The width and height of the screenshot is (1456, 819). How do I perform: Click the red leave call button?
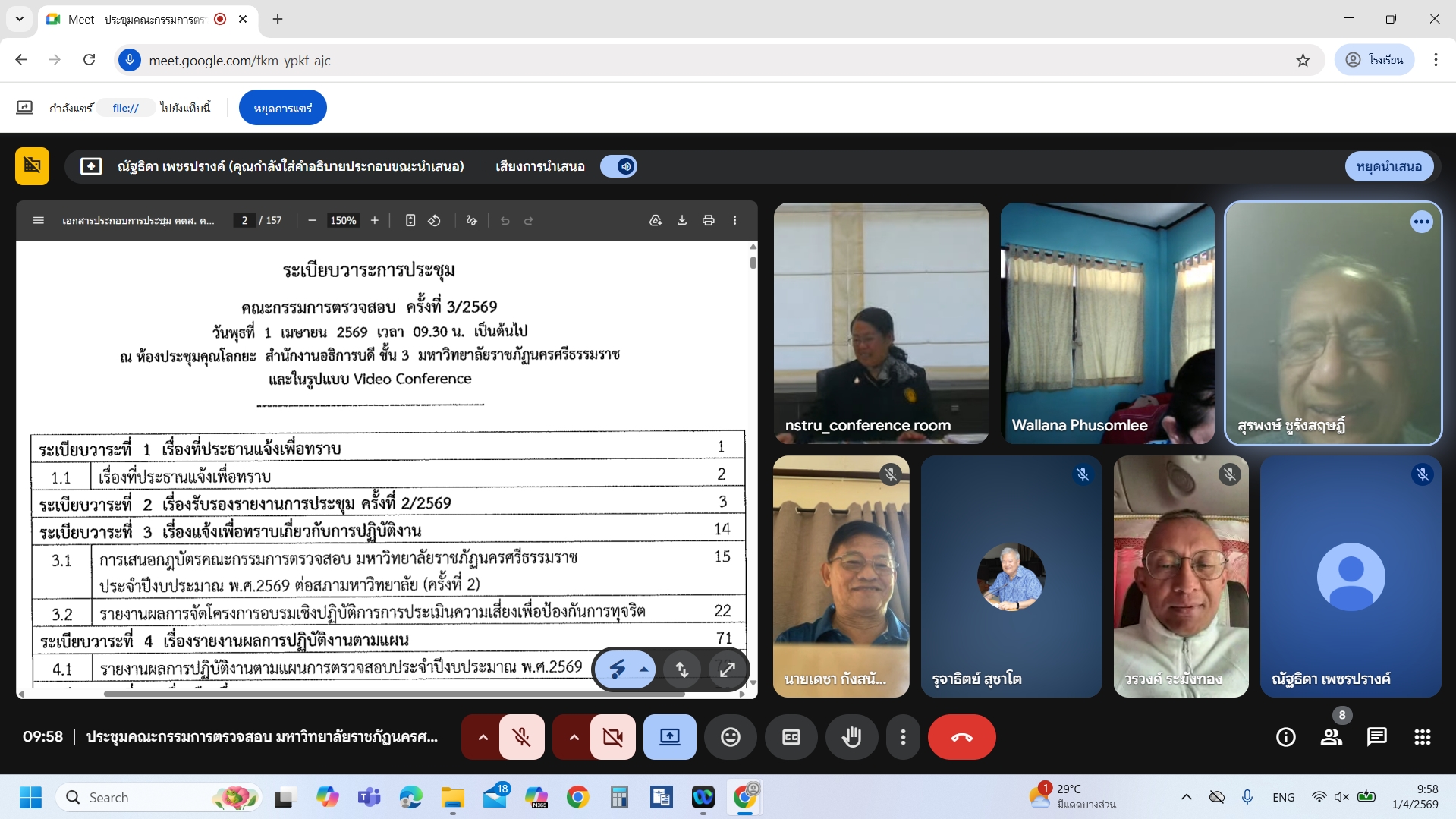tap(961, 736)
